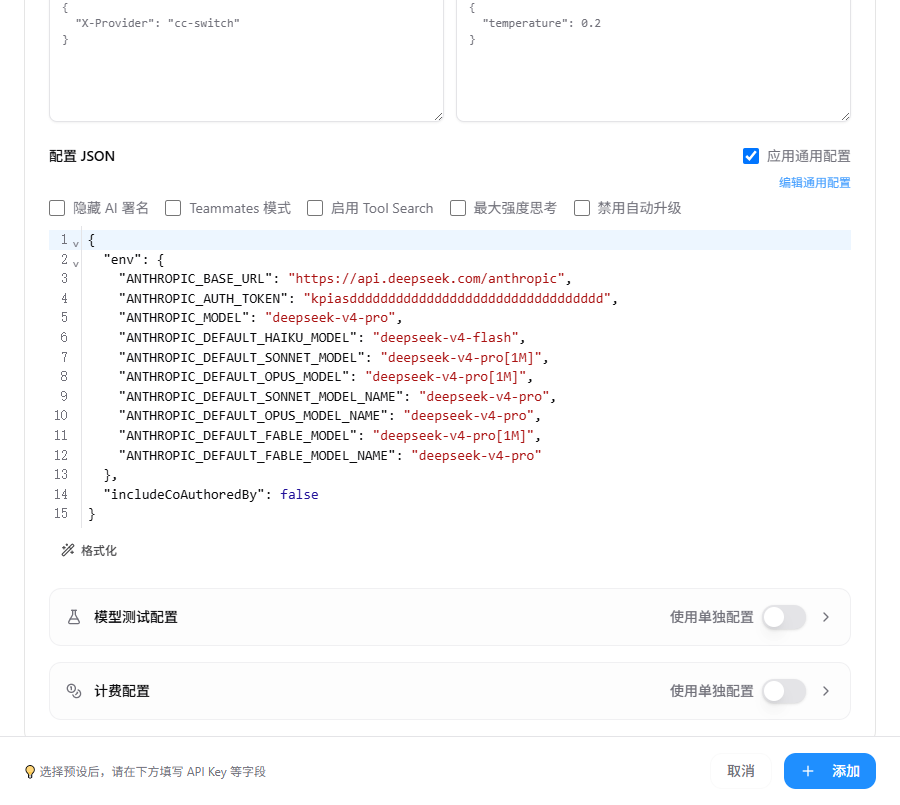Click the 取消 button
900x805 pixels.
[740, 771]
